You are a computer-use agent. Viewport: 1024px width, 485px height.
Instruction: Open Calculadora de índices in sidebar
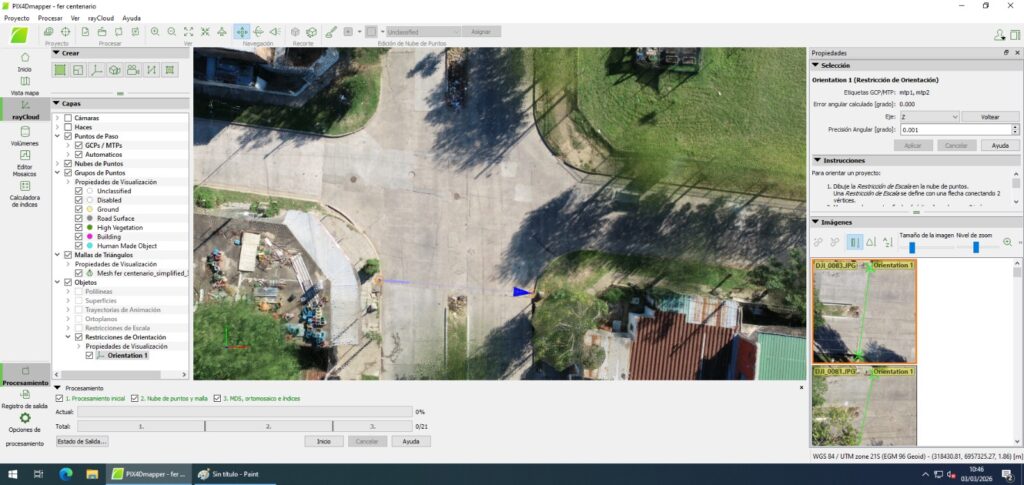click(x=25, y=198)
